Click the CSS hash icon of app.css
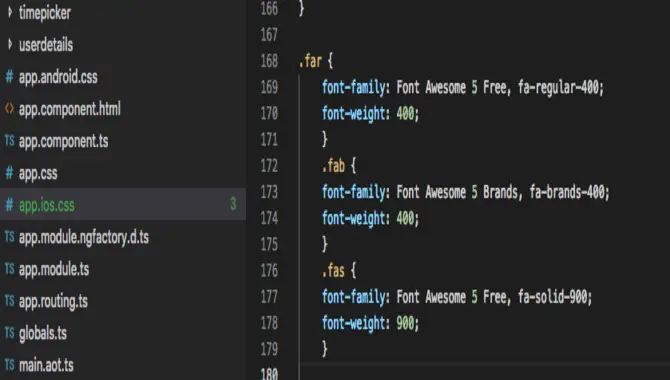 (9, 173)
